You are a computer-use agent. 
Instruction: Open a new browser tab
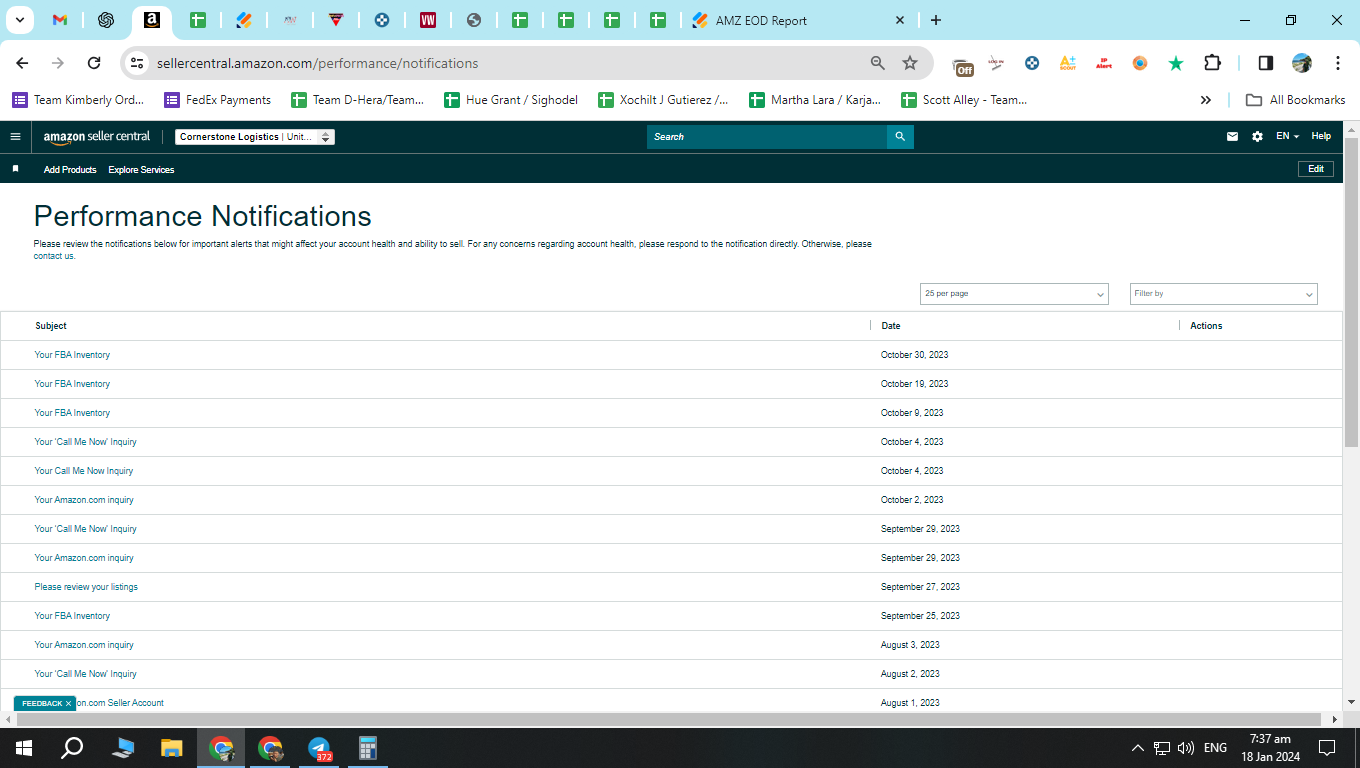(x=936, y=20)
